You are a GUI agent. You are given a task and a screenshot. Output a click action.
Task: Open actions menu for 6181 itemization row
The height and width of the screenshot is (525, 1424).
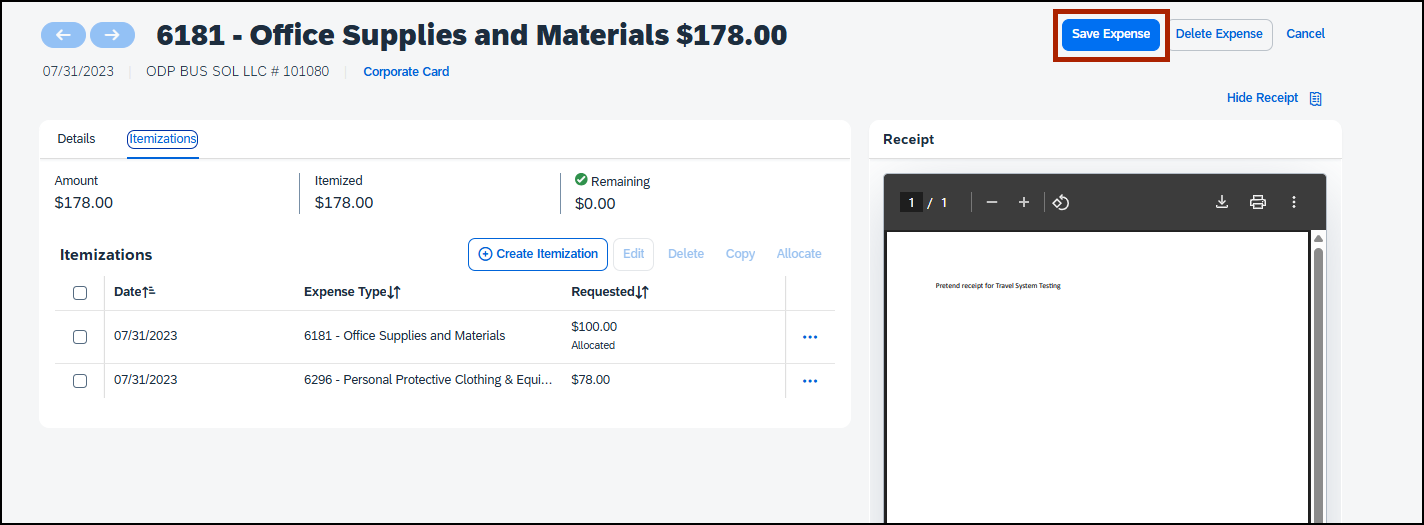(810, 337)
